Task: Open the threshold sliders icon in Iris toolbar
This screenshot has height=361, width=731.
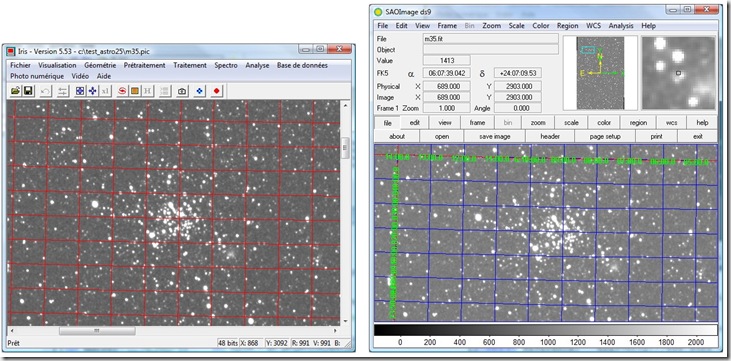Action: (62, 91)
